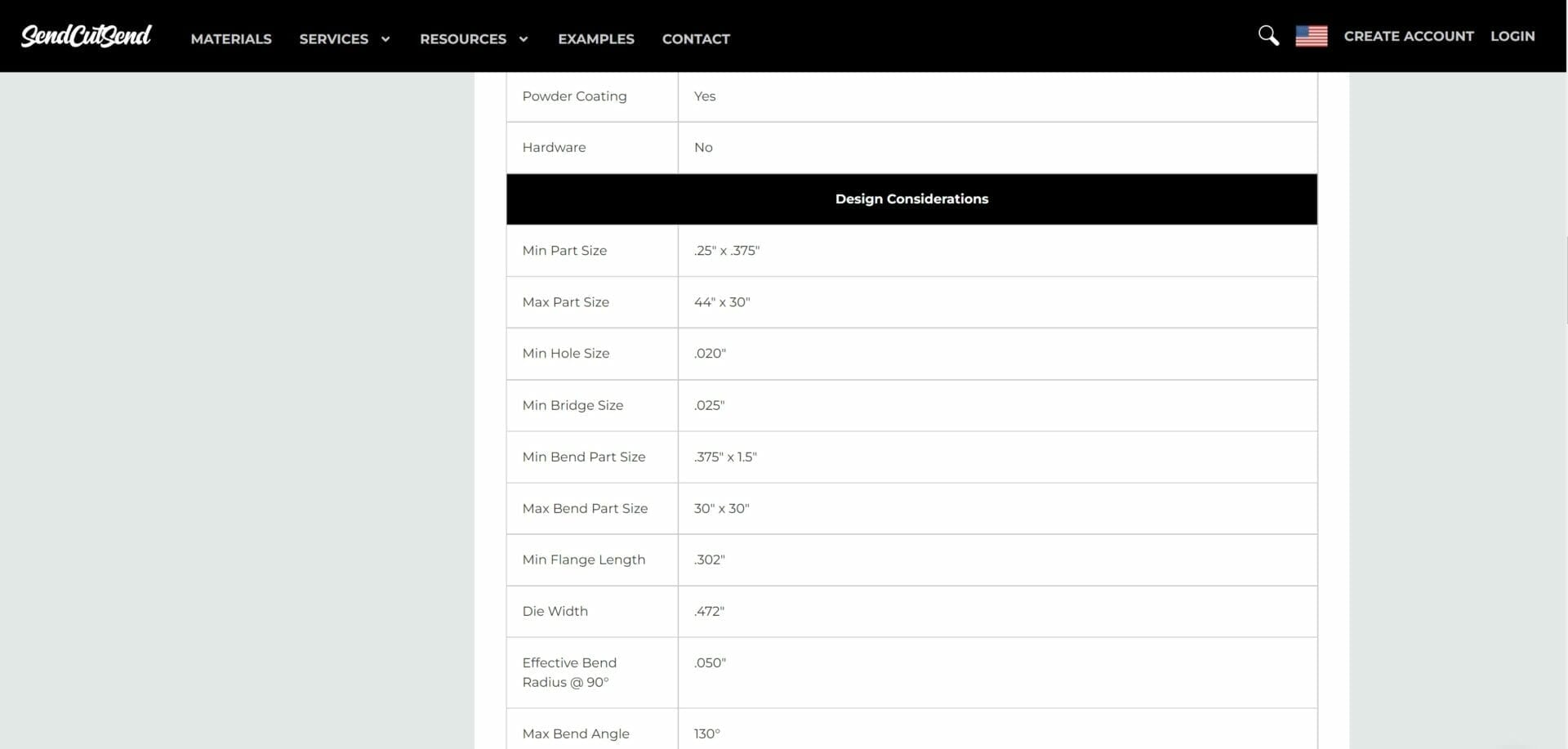This screenshot has height=749, width=1568.
Task: Click the Die Width .472" value
Action: [x=709, y=611]
